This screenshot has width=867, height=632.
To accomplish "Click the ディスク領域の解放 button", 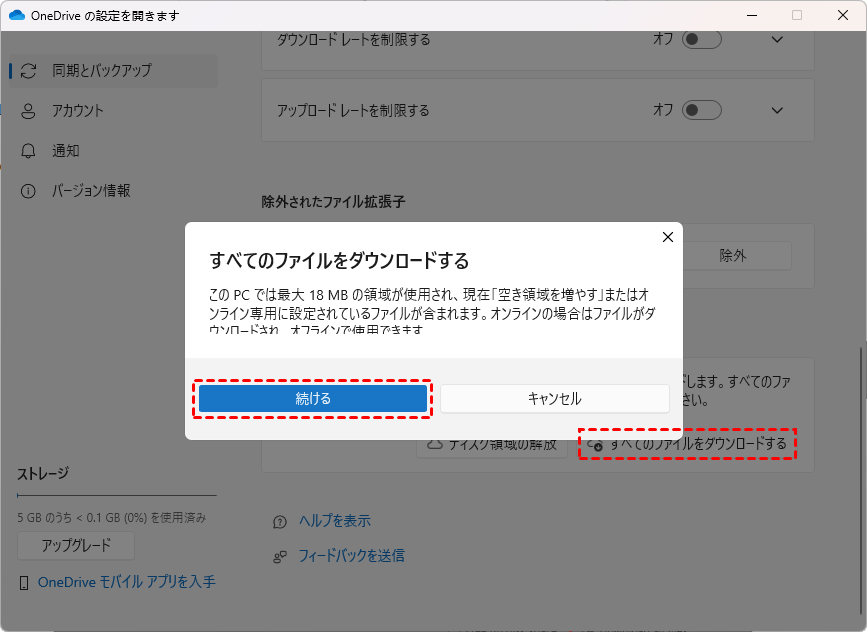I will (x=492, y=448).
